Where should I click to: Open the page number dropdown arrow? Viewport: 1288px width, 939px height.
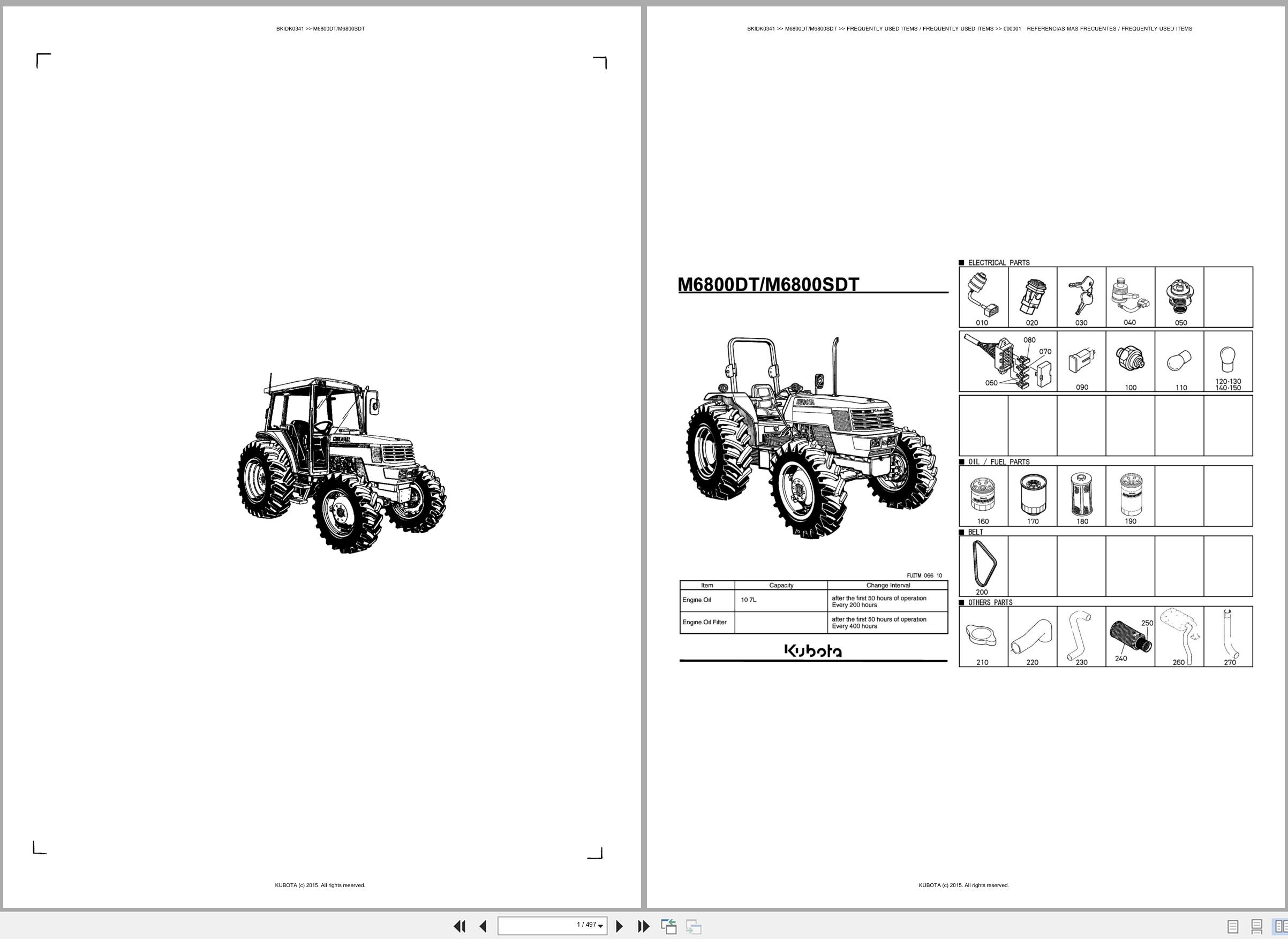[600, 926]
